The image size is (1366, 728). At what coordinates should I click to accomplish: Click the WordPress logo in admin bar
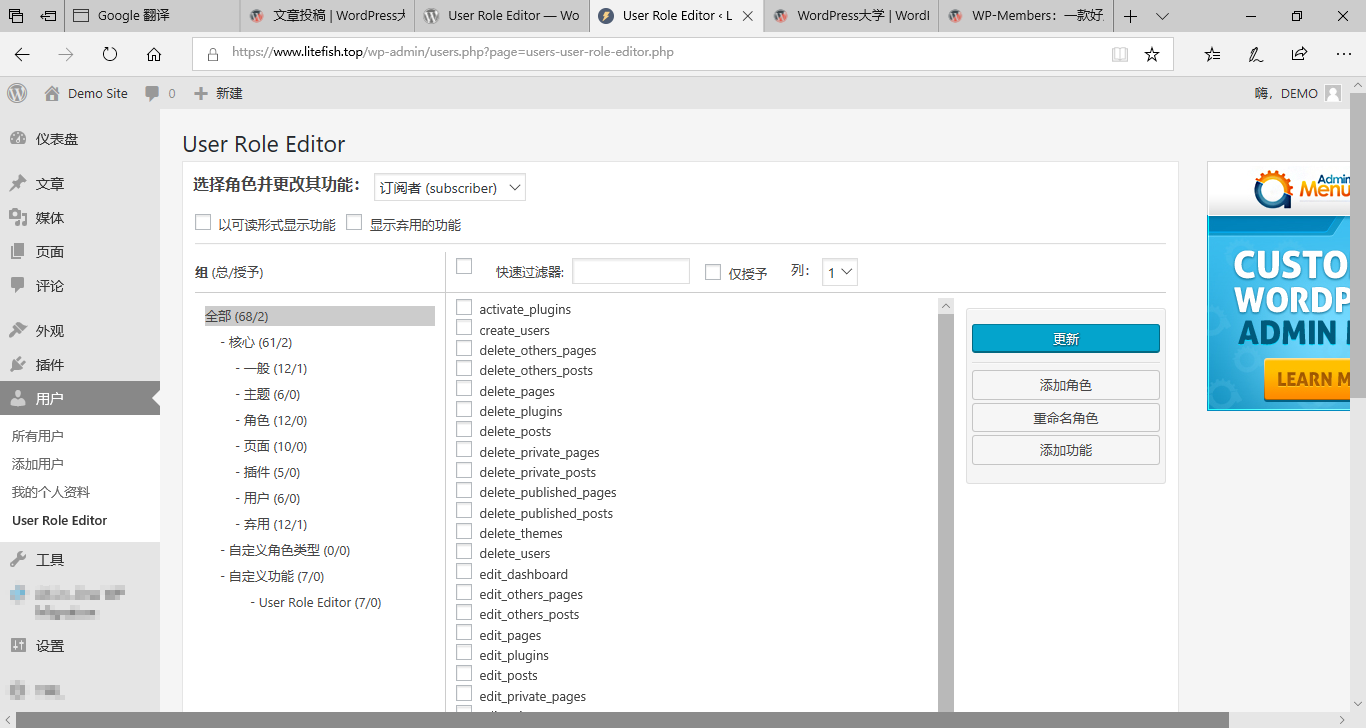[17, 93]
